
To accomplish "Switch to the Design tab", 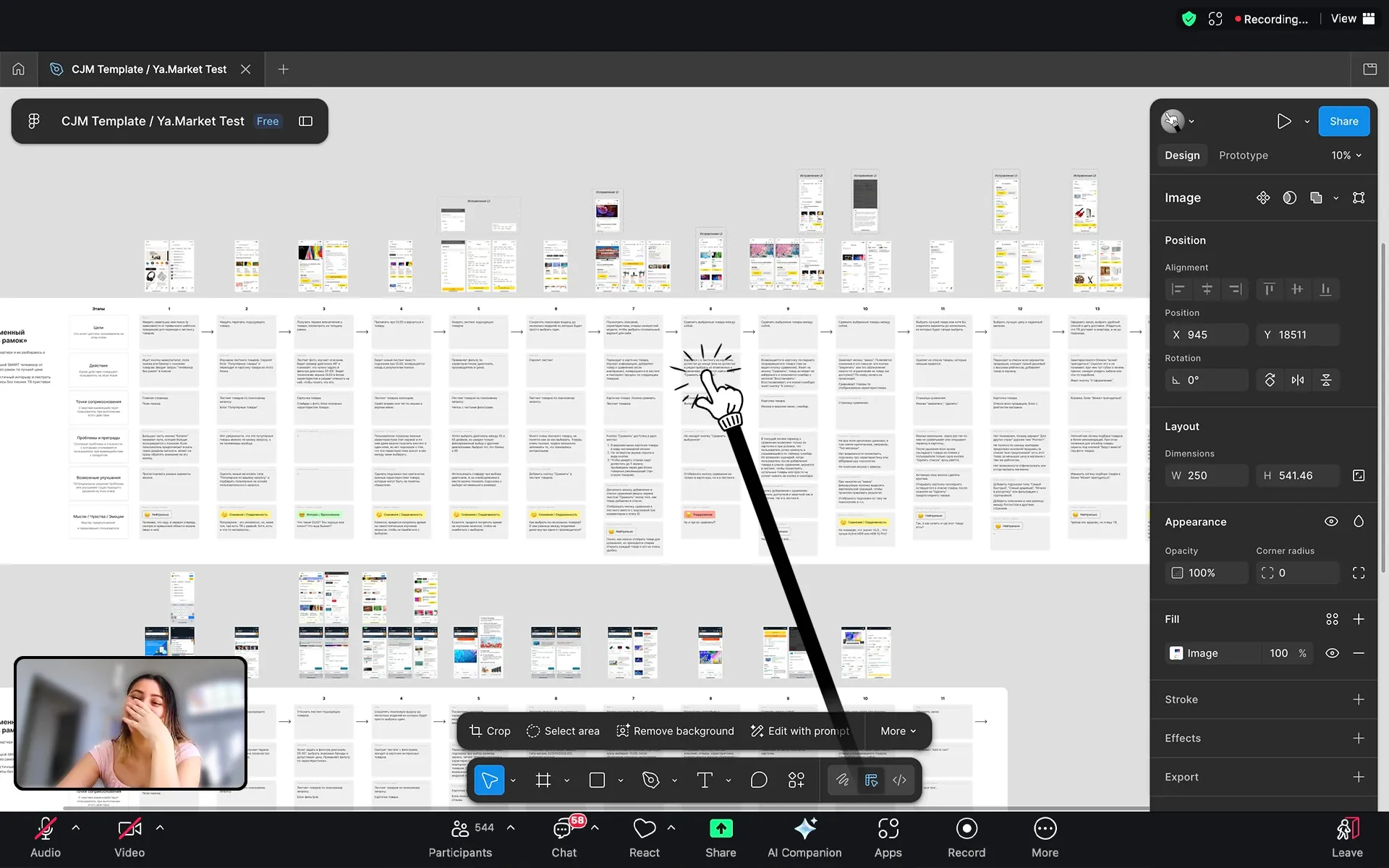I will tap(1182, 156).
